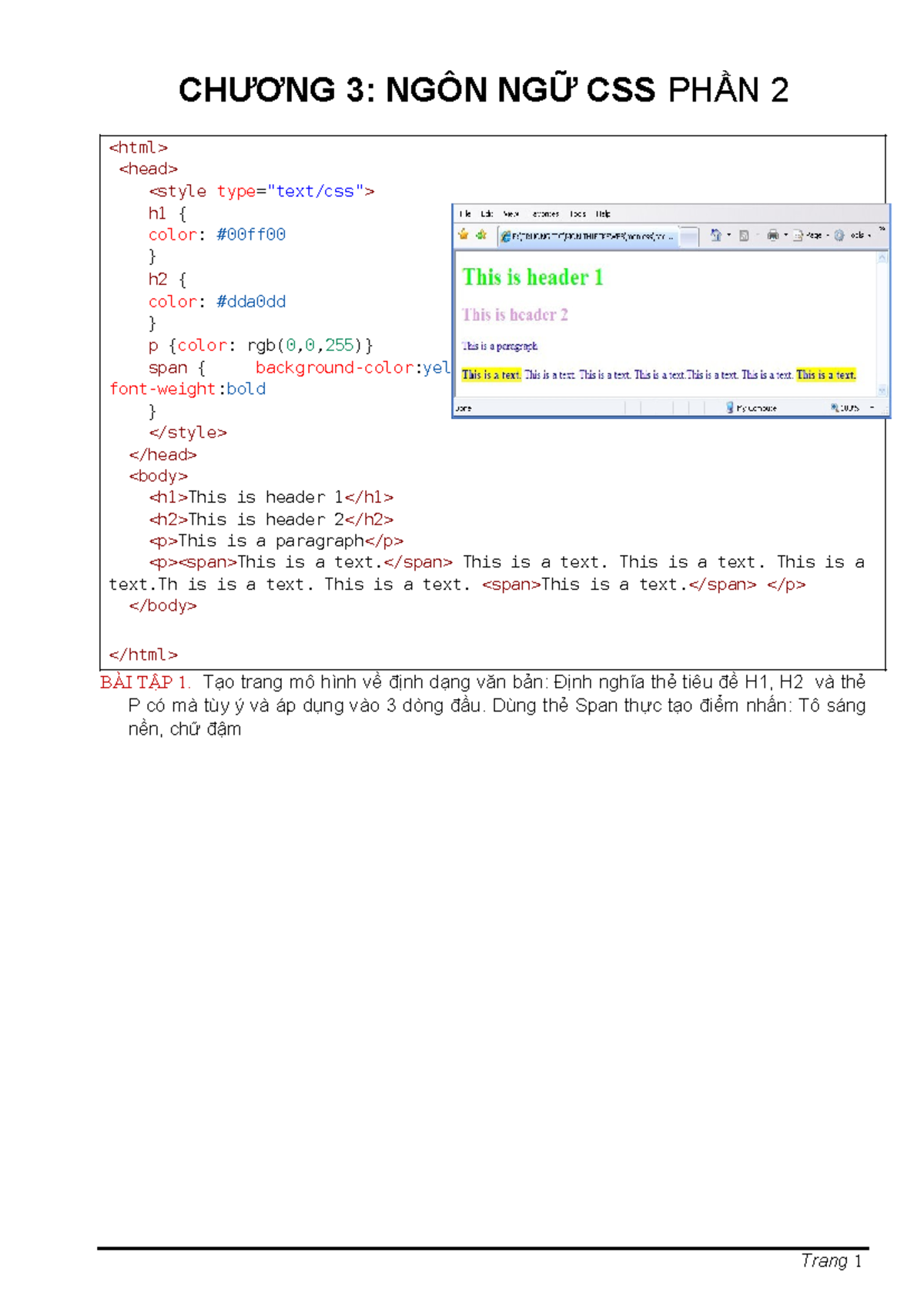Viewport: 924px width, 1306px height.
Task: Click the RSS Feeds icon
Action: tap(744, 236)
